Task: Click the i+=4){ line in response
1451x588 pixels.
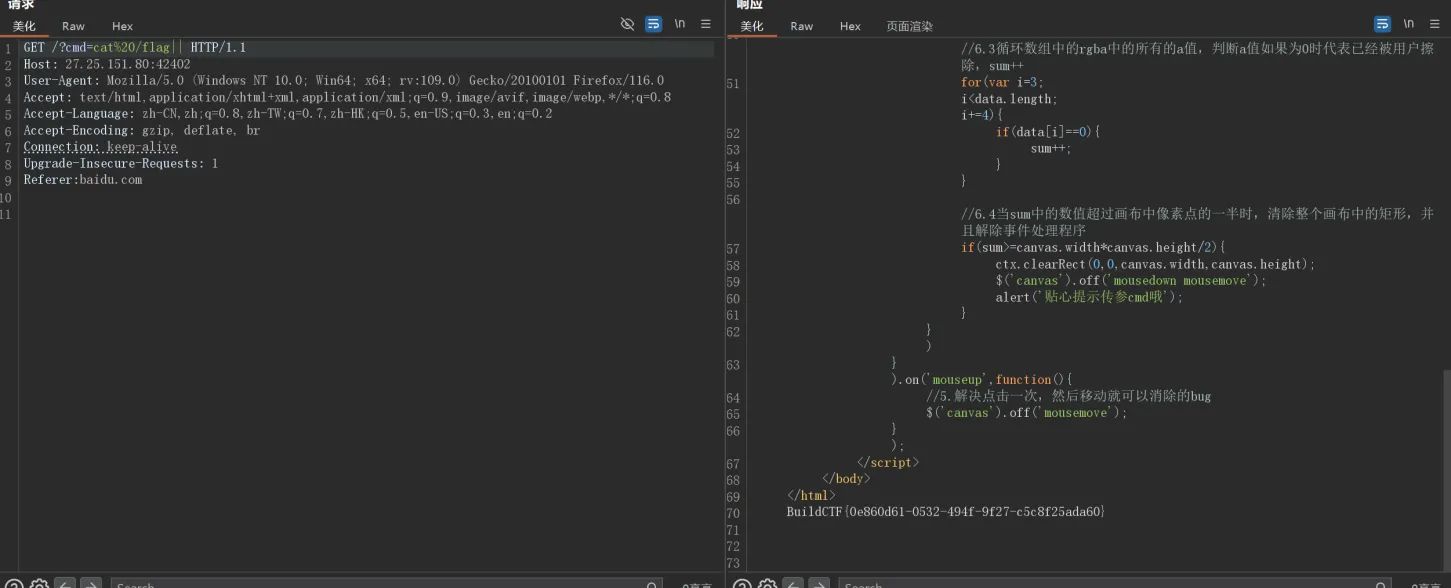Action: [x=982, y=115]
